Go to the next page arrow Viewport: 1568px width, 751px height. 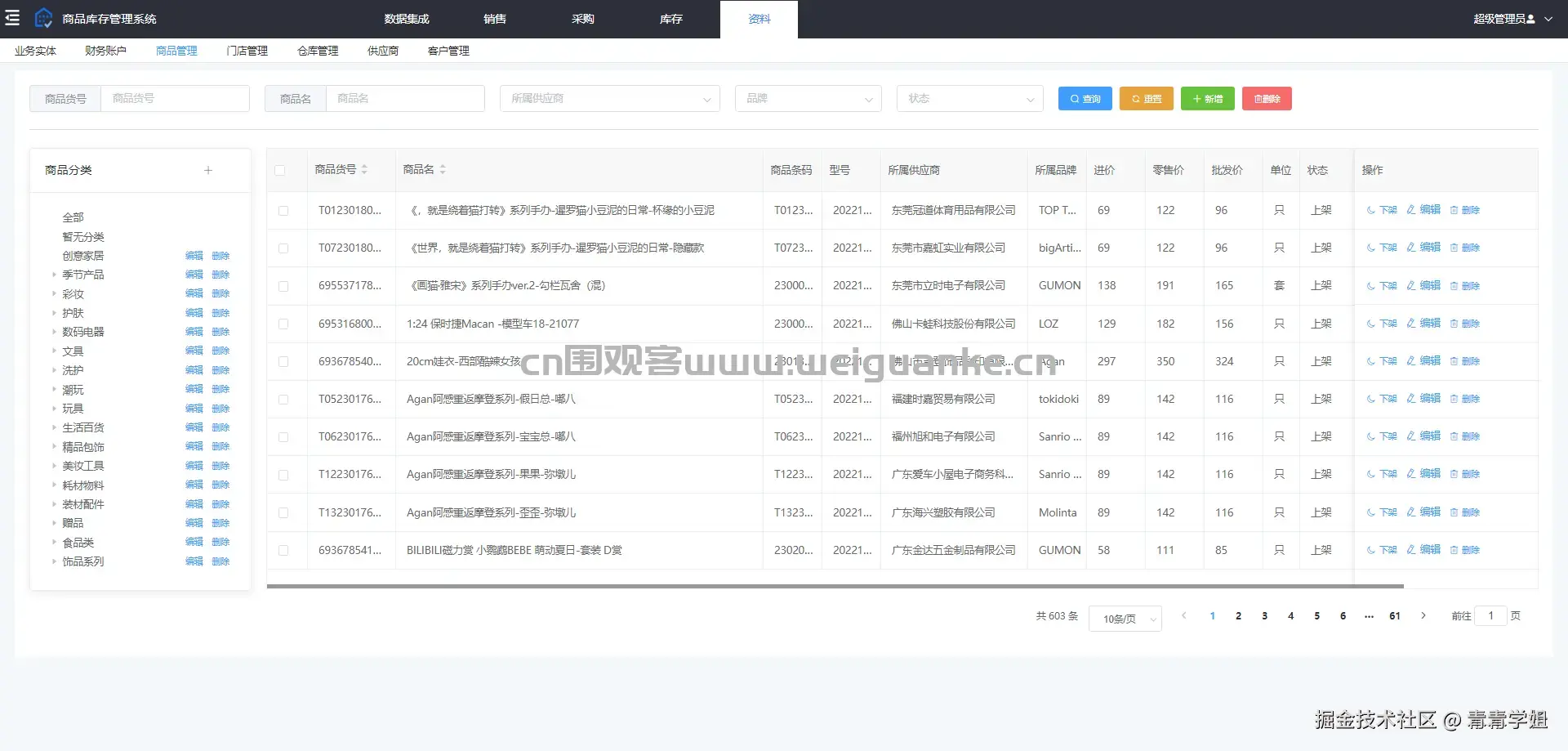click(1423, 616)
